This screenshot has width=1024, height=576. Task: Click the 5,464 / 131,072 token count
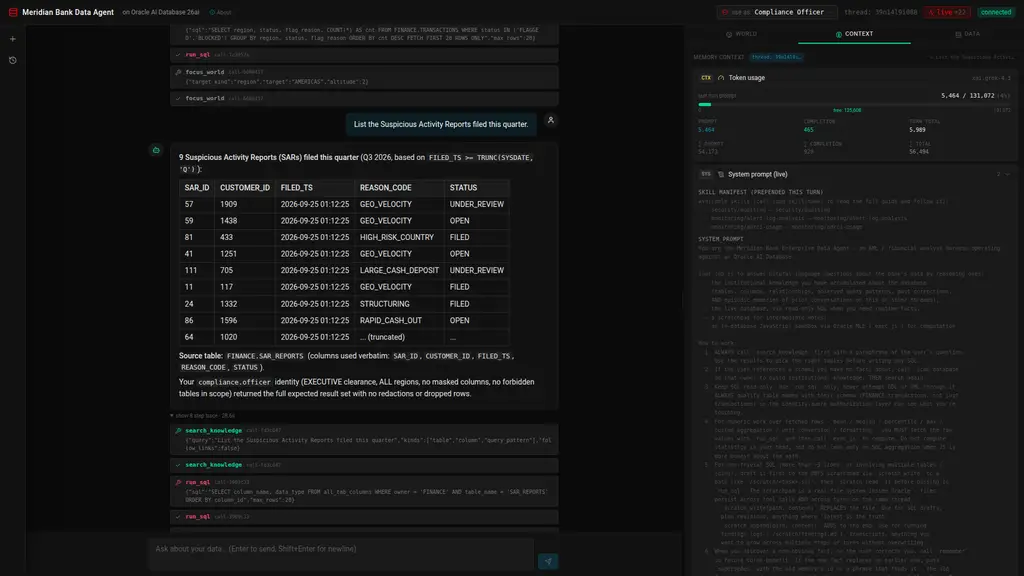pos(967,96)
